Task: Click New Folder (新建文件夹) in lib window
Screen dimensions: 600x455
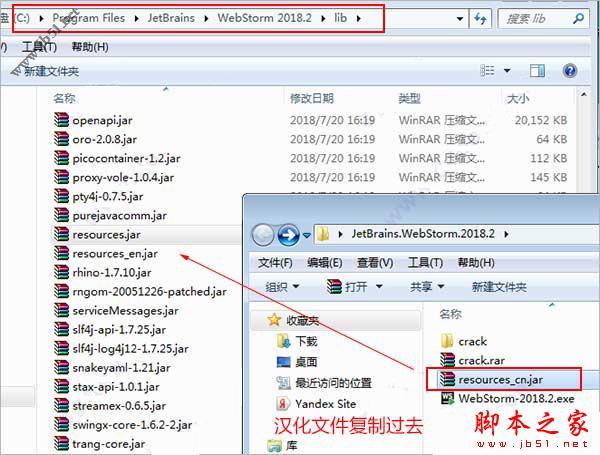Action: click(x=52, y=71)
